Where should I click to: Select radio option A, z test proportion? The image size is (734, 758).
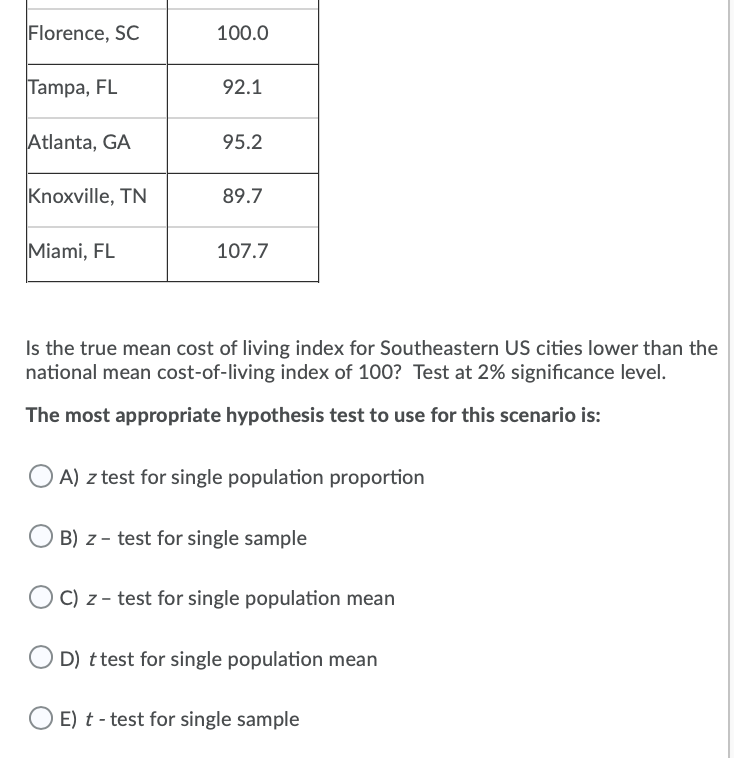click(41, 476)
